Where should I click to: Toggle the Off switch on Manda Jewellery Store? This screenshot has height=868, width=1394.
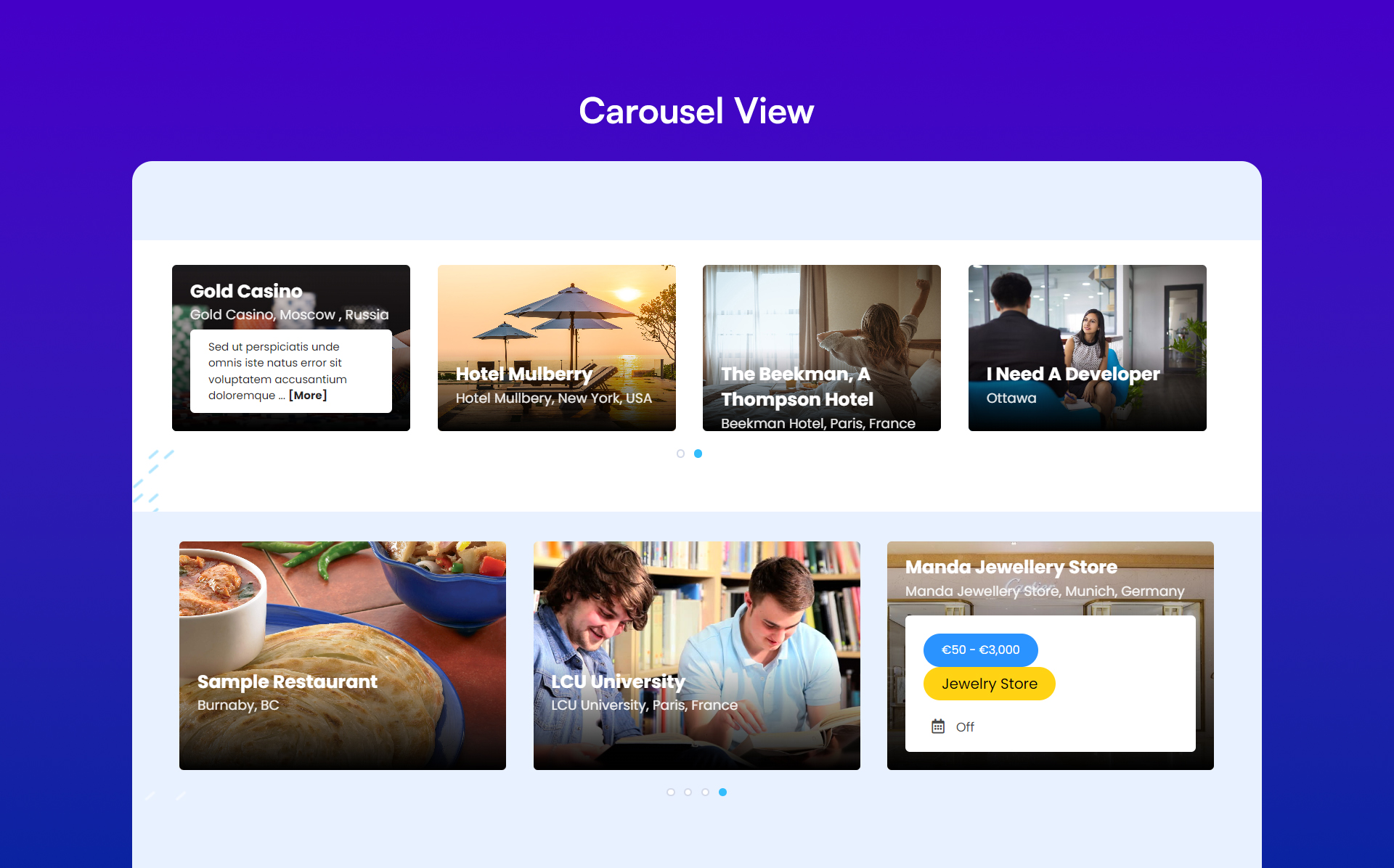tap(964, 726)
